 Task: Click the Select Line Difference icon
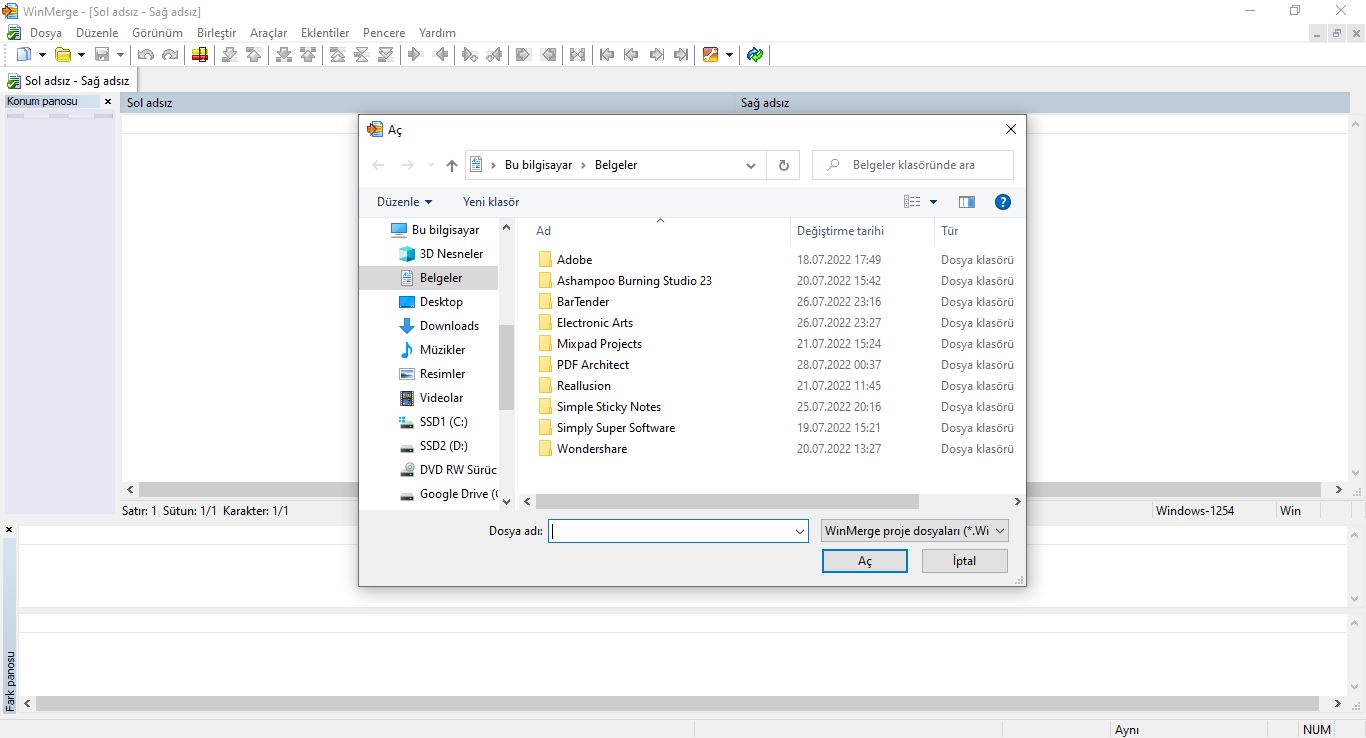click(200, 54)
